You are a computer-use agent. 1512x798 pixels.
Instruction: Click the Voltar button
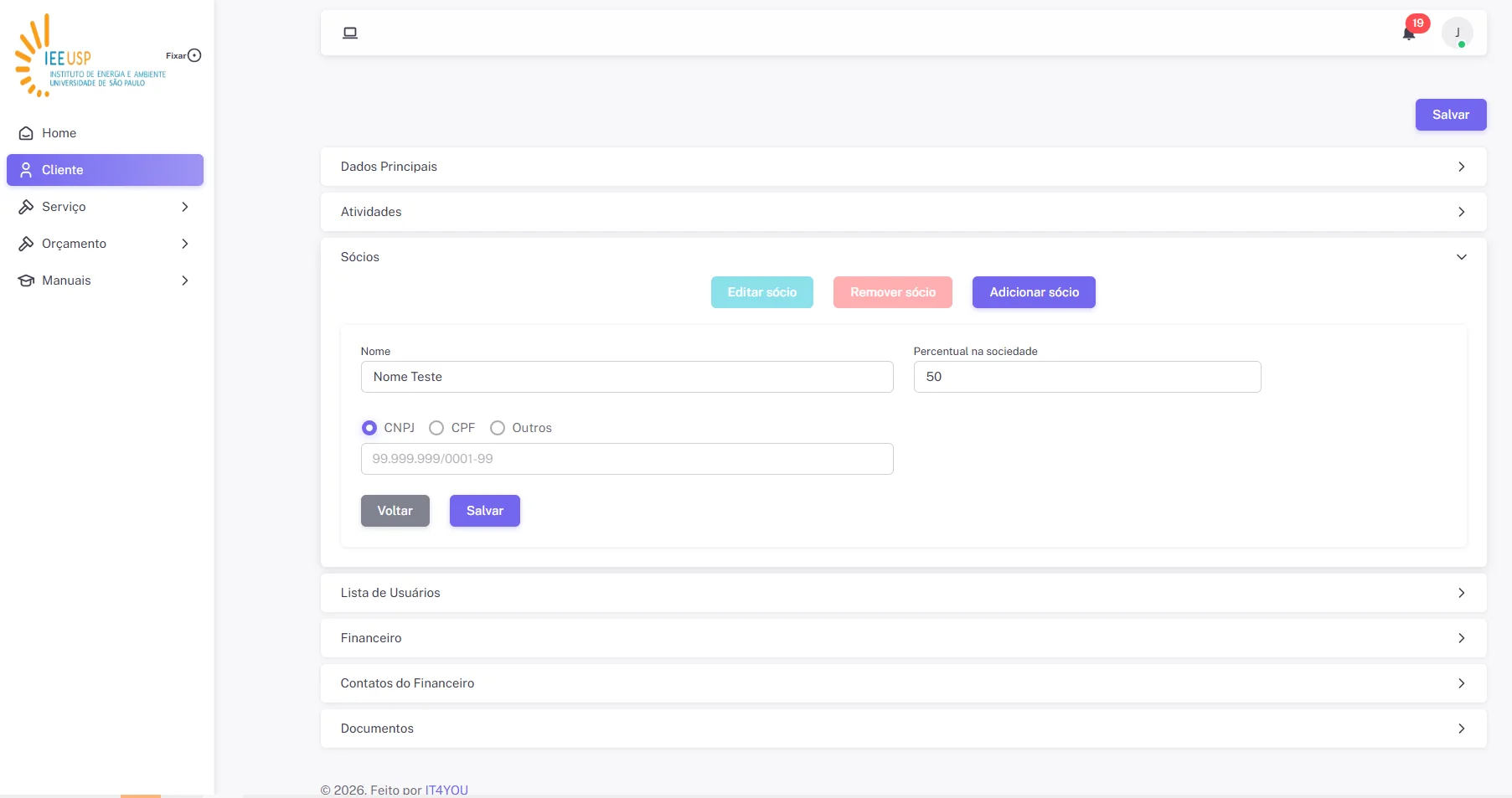click(x=395, y=511)
